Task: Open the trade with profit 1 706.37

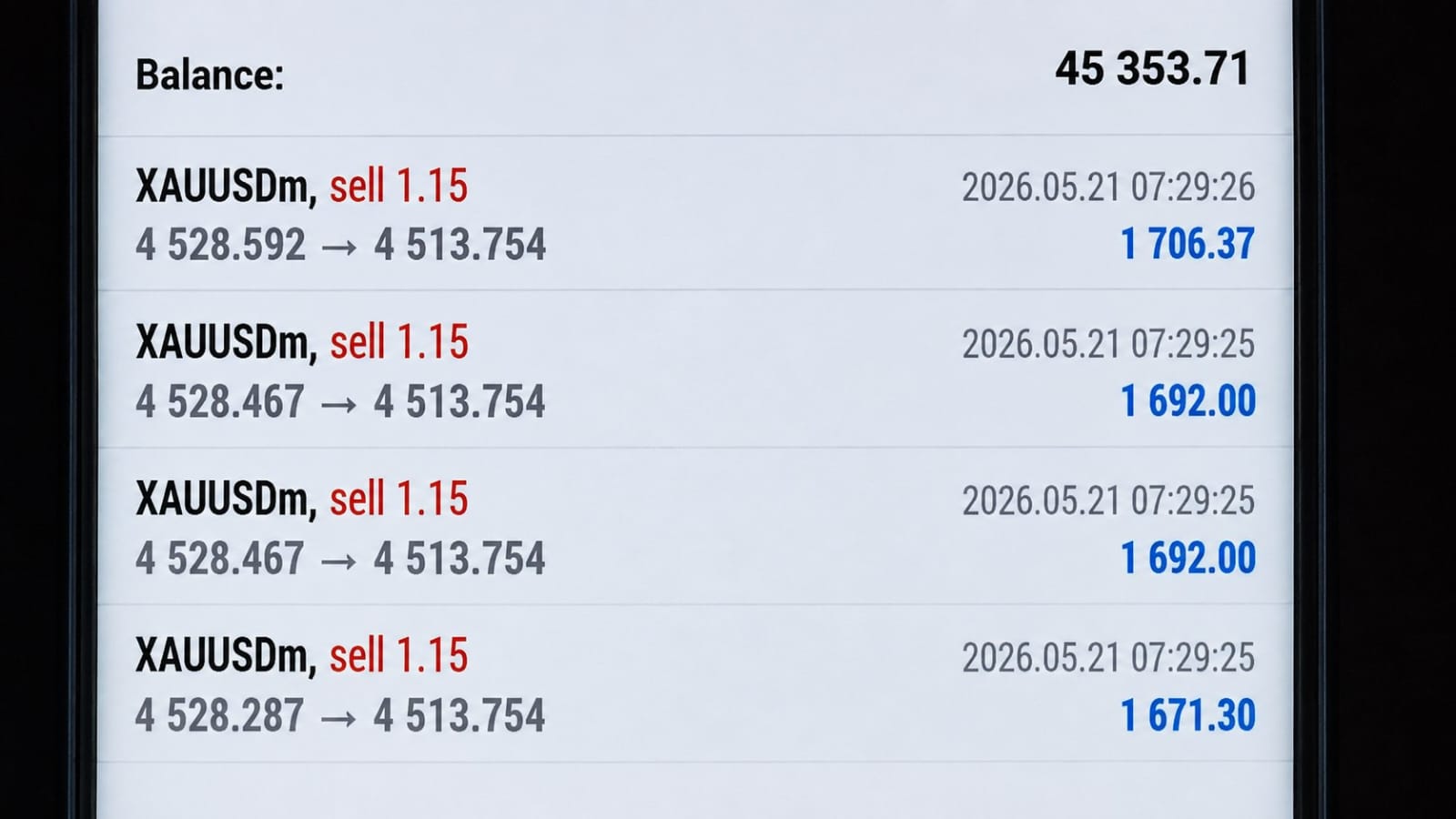Action: pos(695,214)
